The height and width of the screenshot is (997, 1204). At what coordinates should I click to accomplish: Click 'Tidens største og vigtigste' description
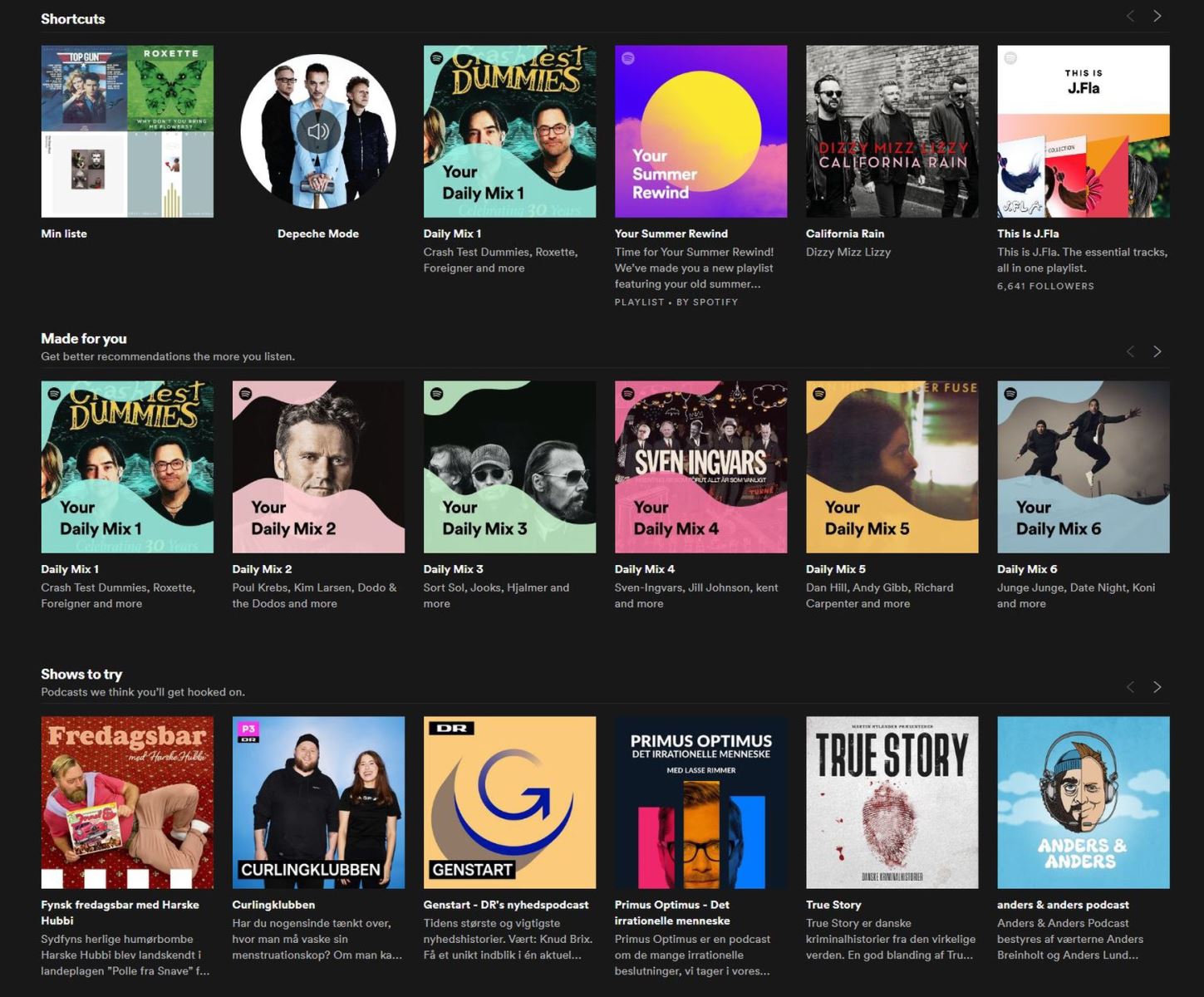[509, 939]
